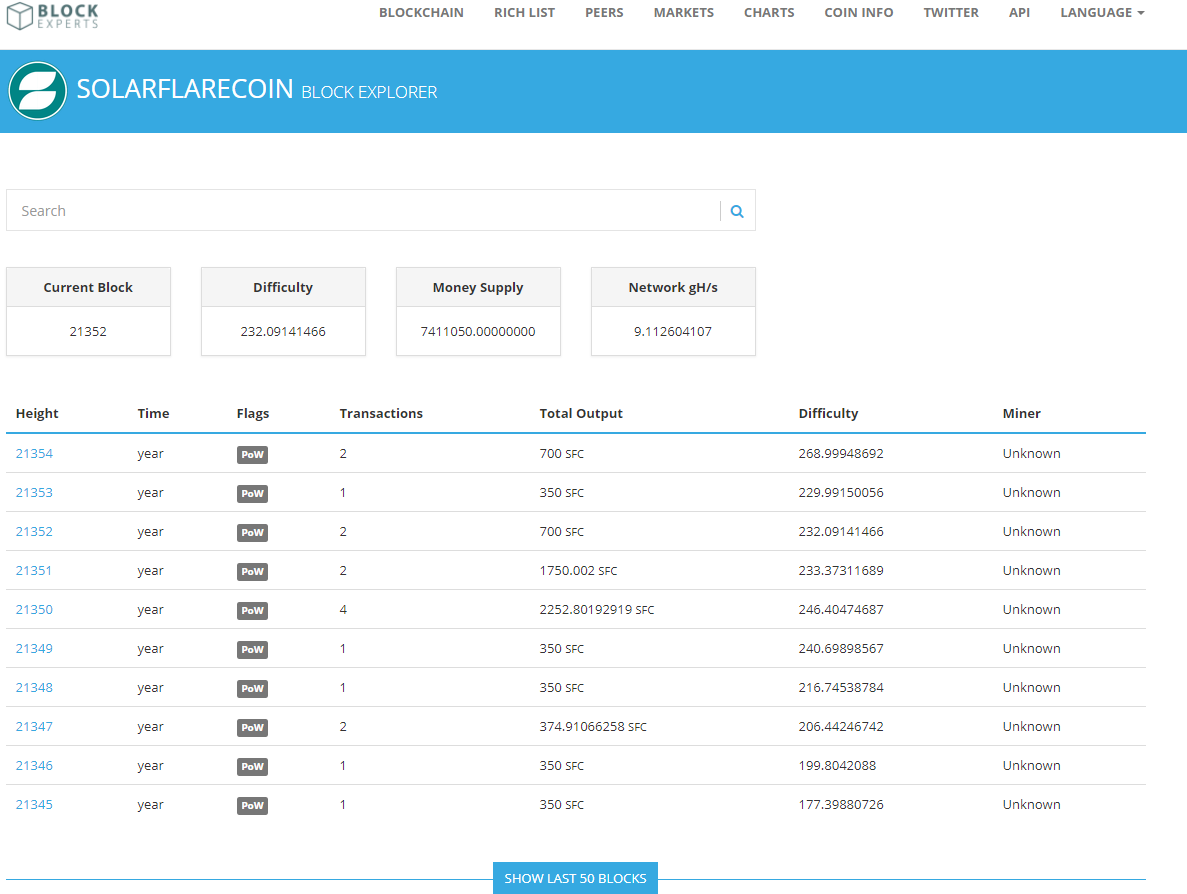Open the Blockchain menu item
The width and height of the screenshot is (1187, 894).
(421, 13)
